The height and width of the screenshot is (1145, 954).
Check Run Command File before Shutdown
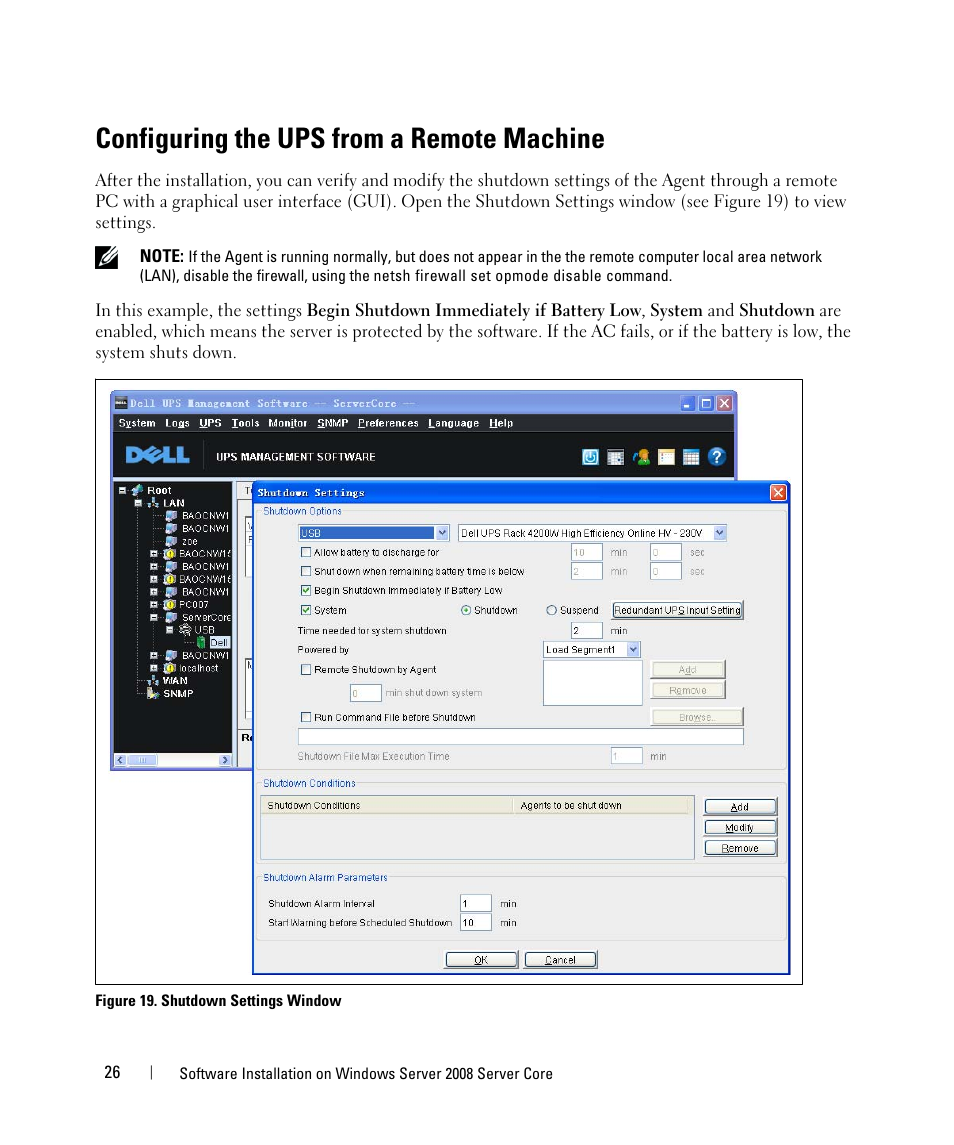[x=306, y=717]
